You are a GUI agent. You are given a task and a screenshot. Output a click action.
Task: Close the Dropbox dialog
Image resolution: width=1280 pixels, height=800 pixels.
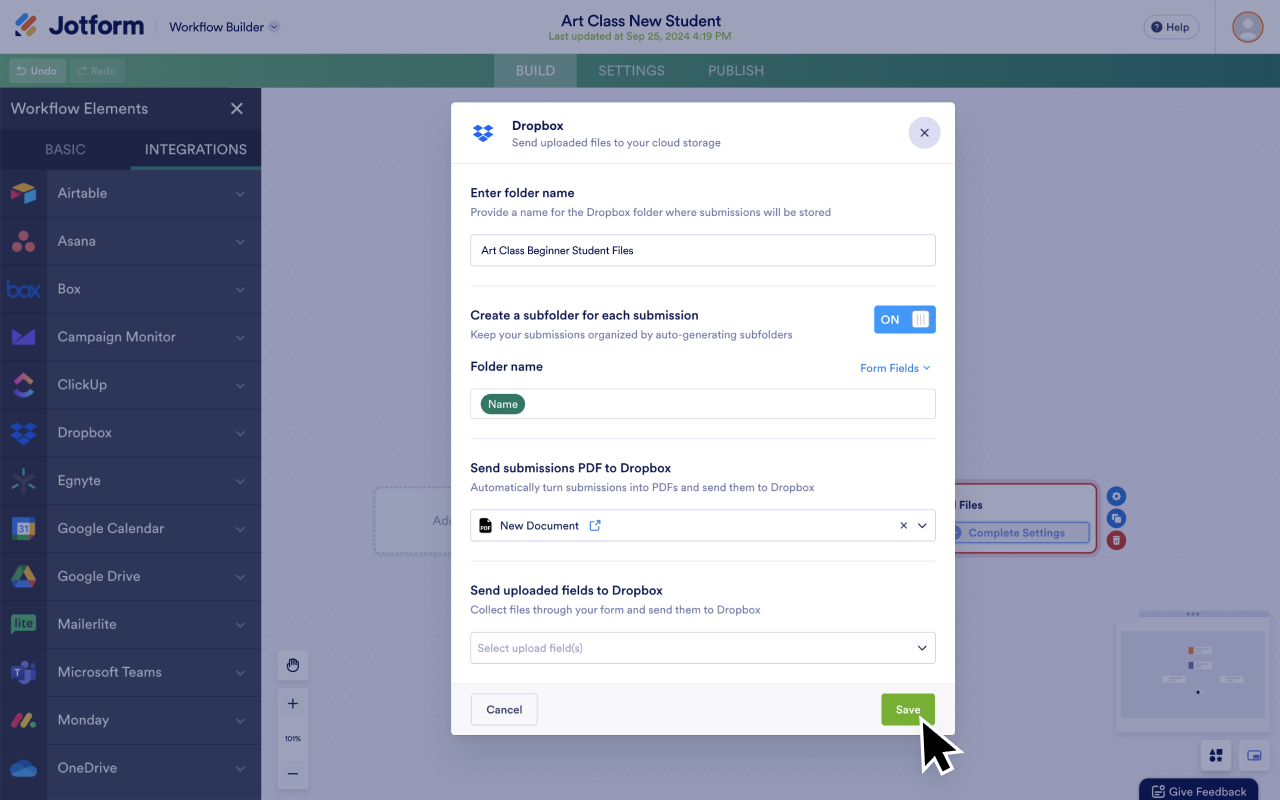[x=924, y=133]
